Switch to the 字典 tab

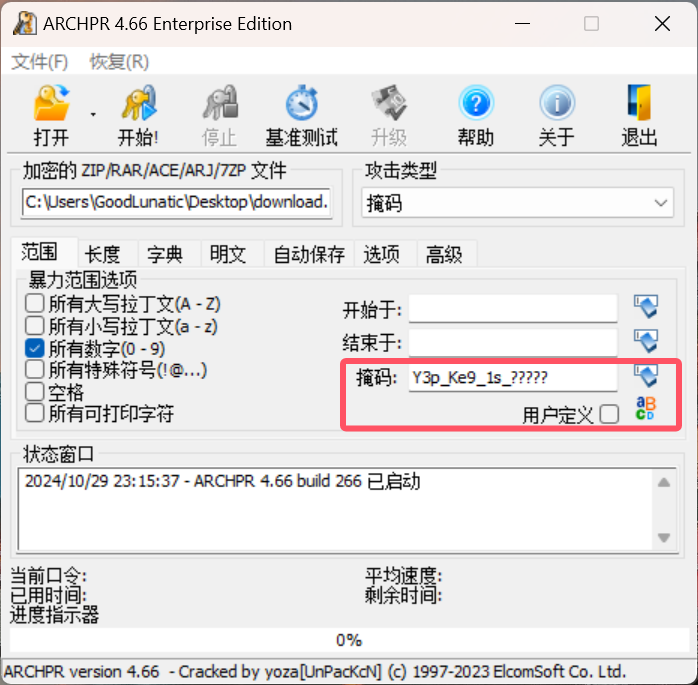[165, 254]
